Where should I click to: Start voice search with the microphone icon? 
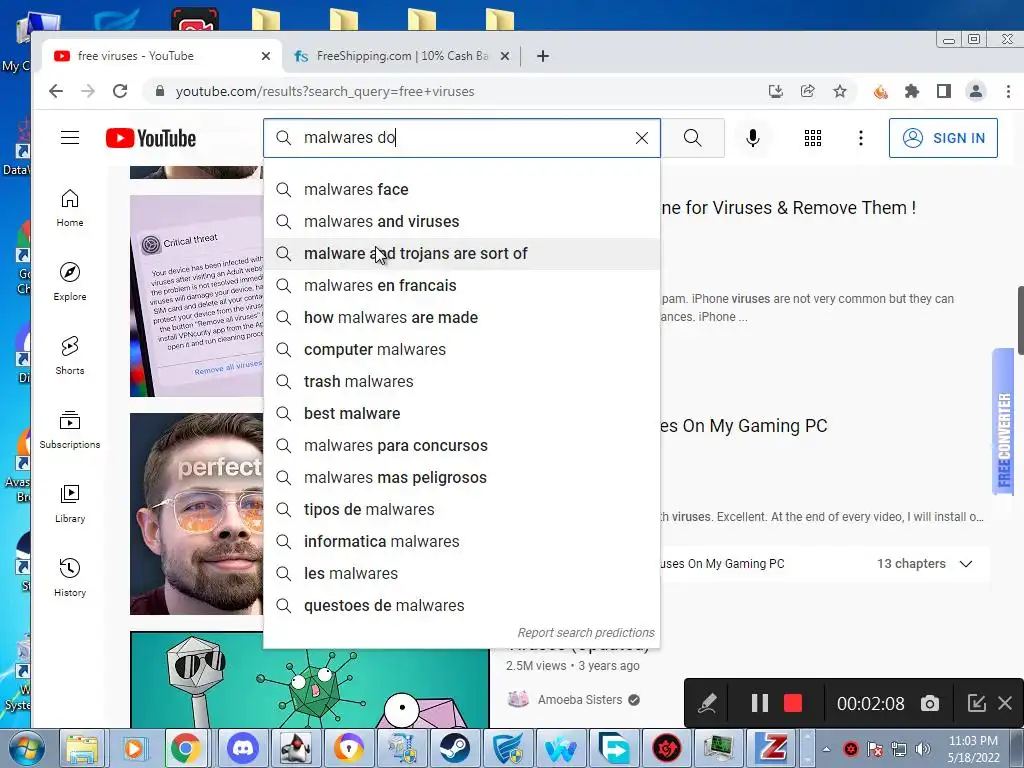[x=753, y=138]
